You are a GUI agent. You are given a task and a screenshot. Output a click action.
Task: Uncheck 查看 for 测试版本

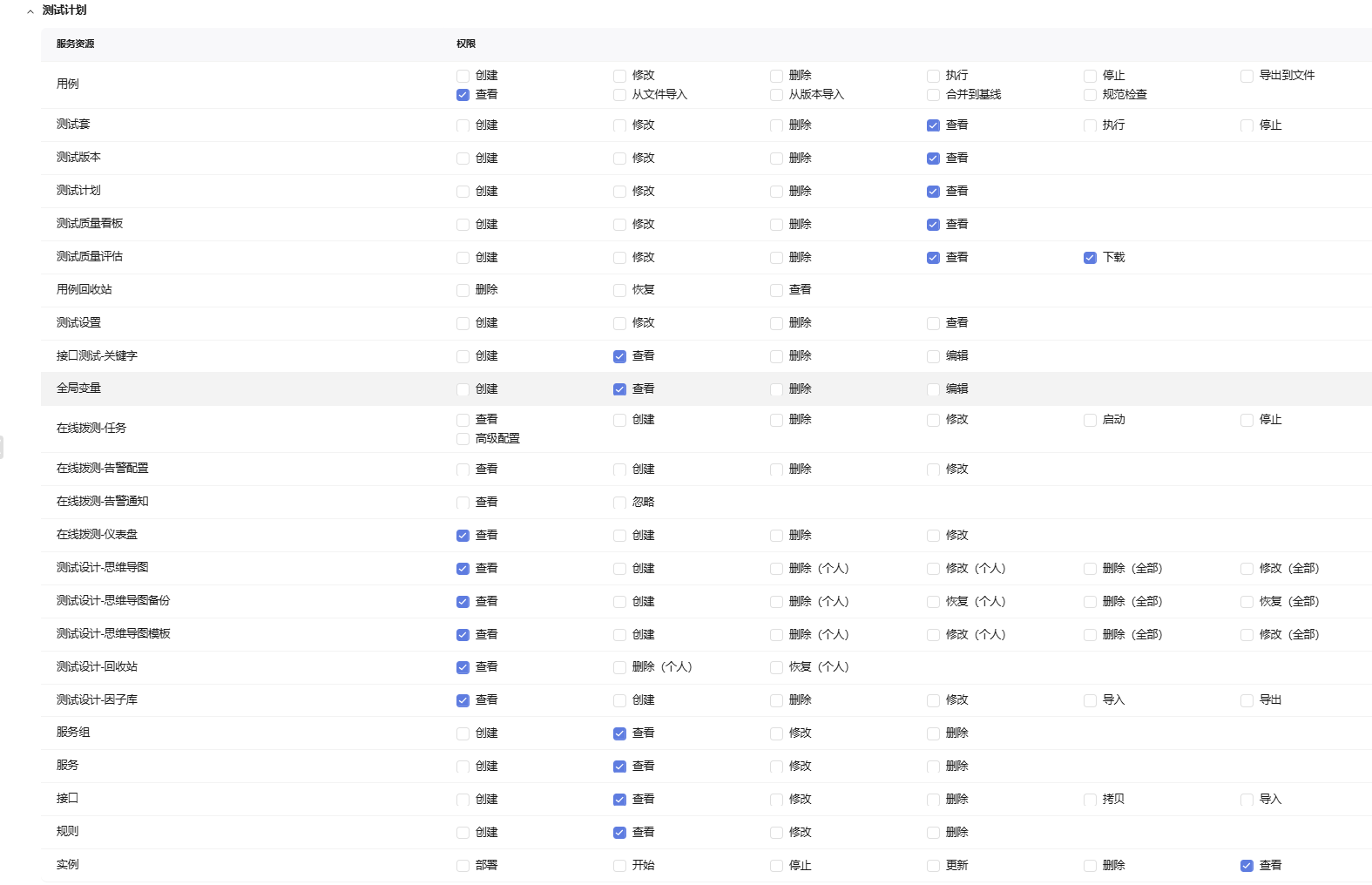click(933, 159)
